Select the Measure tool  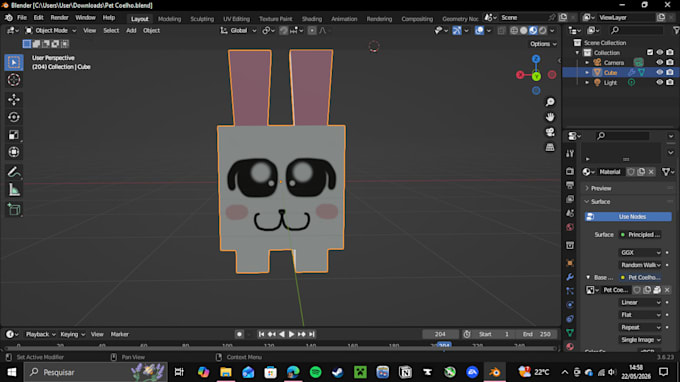[14, 190]
